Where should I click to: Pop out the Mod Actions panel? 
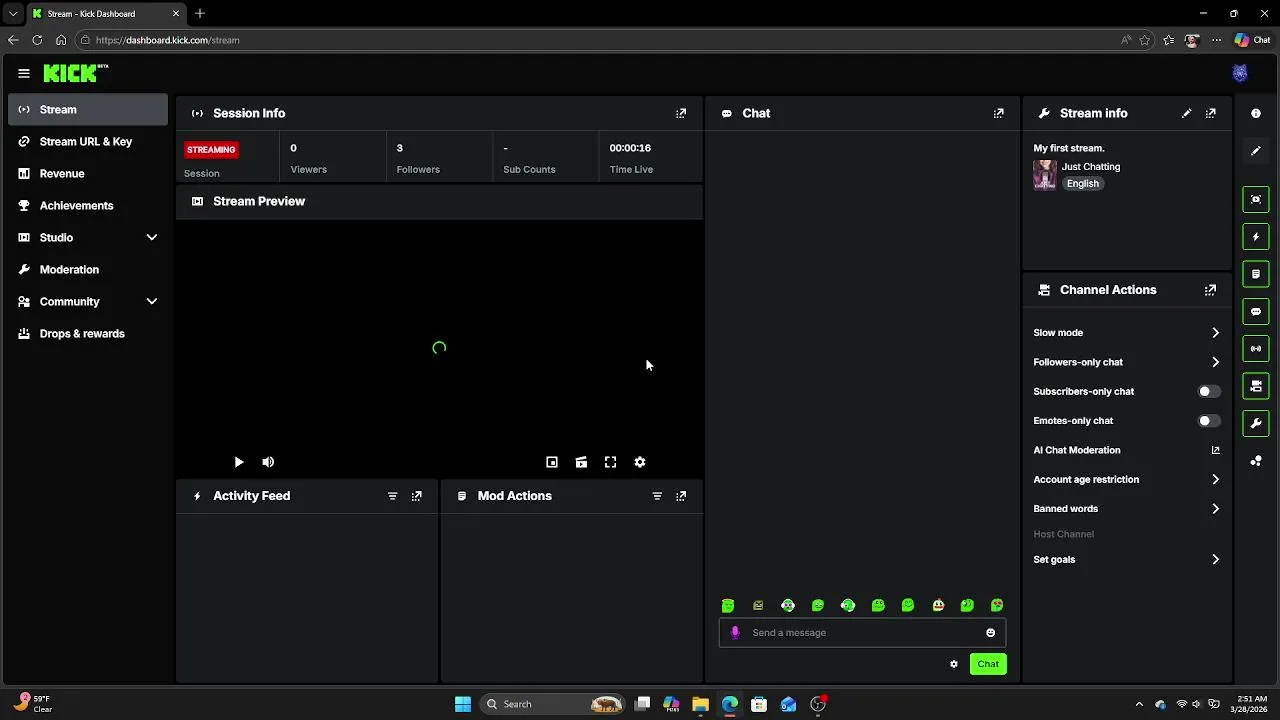pos(681,496)
